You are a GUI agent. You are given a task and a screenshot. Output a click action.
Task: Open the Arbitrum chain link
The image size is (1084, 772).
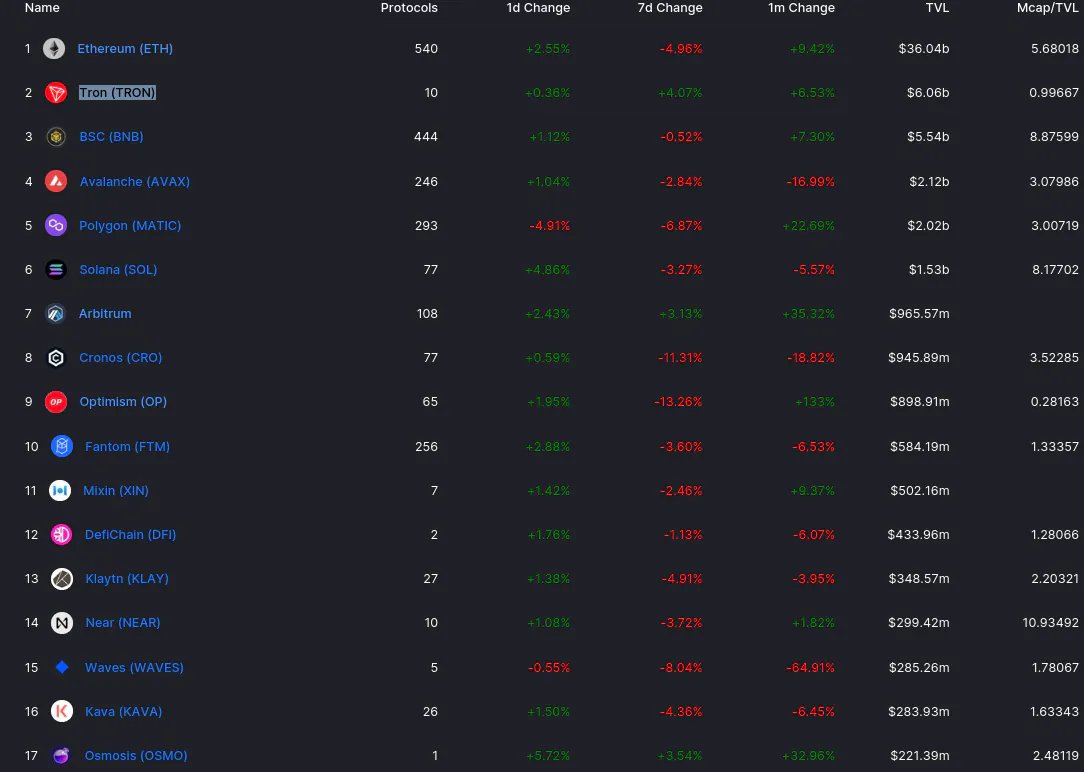[105, 314]
